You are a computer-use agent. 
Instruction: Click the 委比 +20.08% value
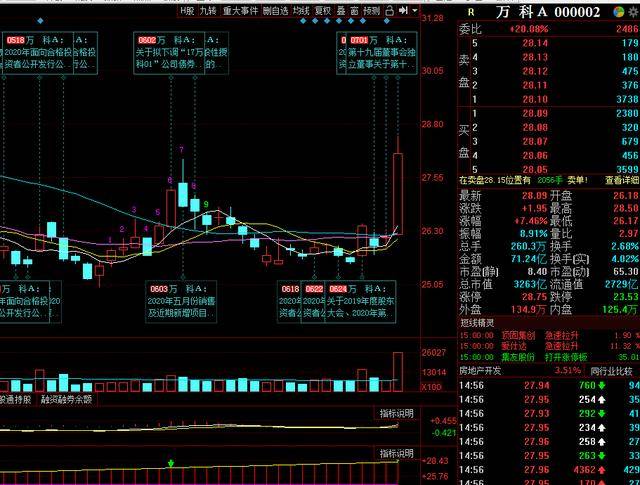529,29
